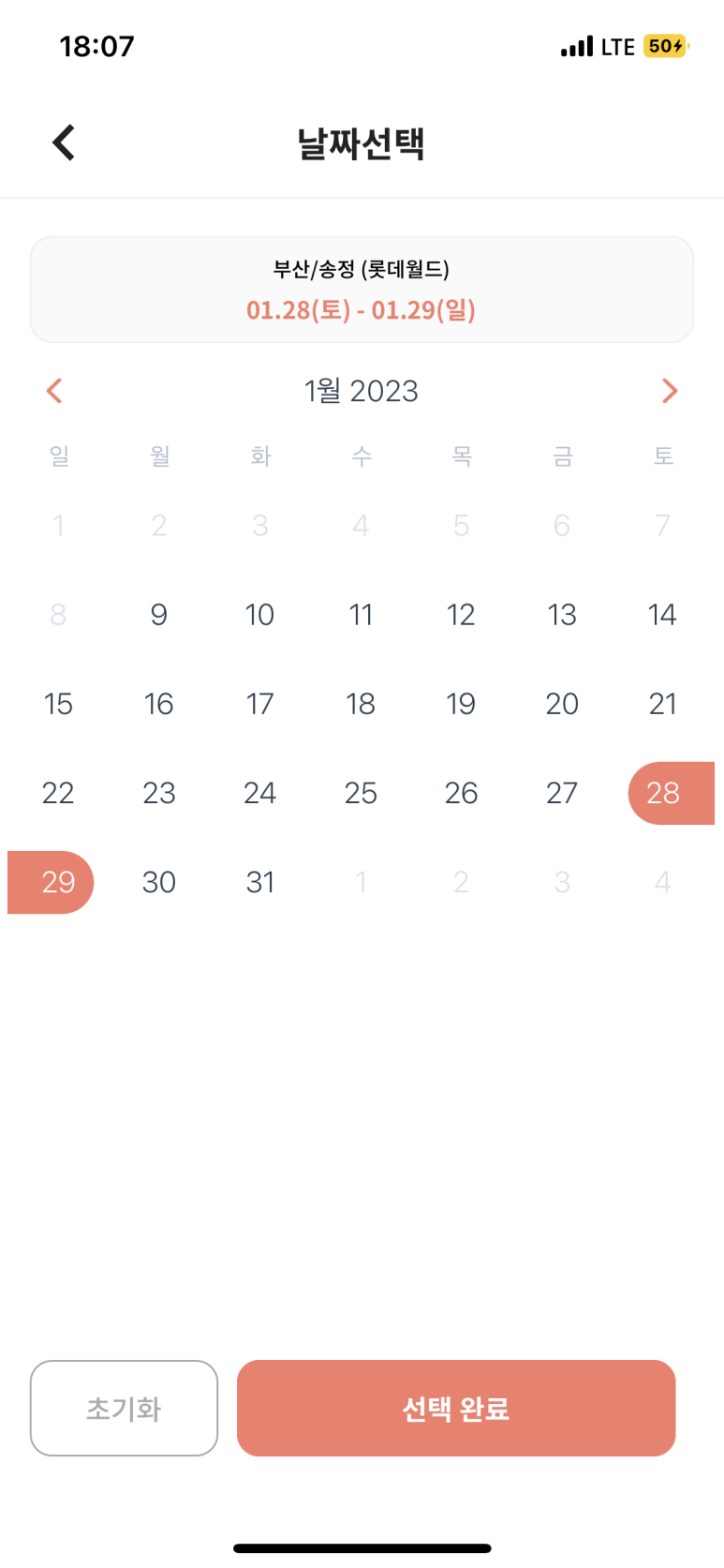Screen dimensions: 724x1568
Task: Choose date 9 in second week
Action: coord(159,615)
